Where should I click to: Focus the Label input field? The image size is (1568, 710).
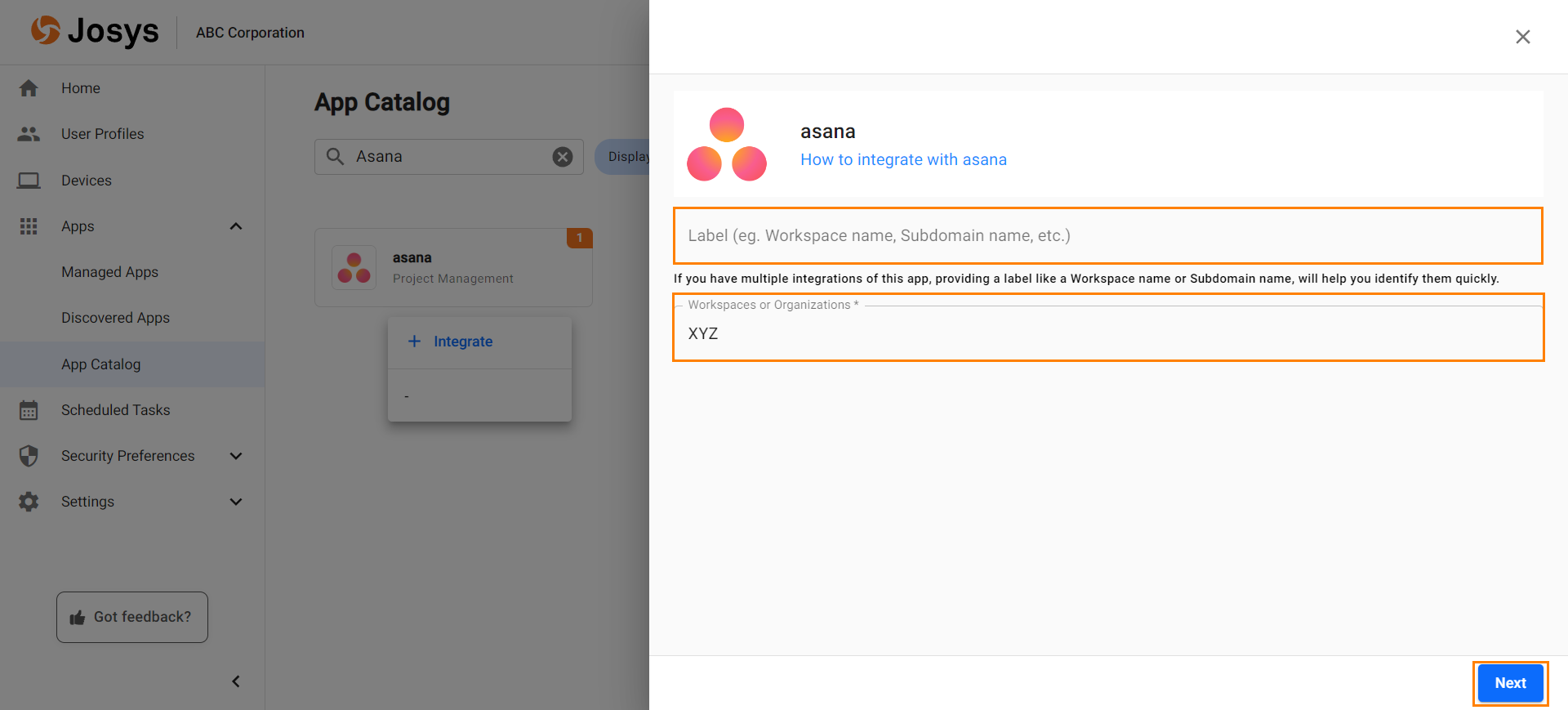(1108, 235)
